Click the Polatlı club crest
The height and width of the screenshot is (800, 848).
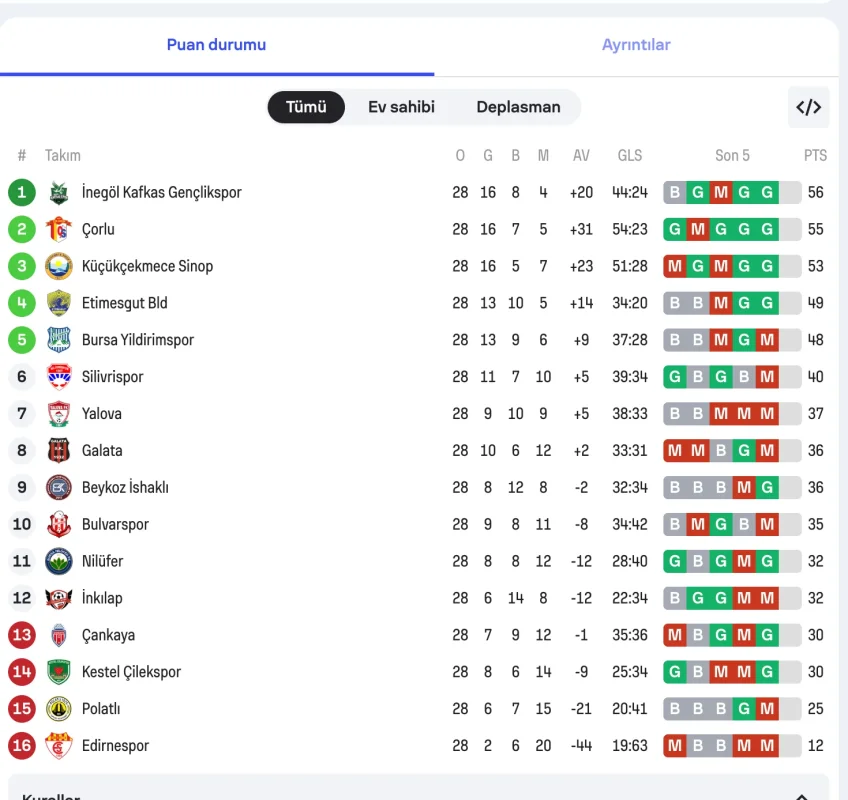pyautogui.click(x=59, y=709)
